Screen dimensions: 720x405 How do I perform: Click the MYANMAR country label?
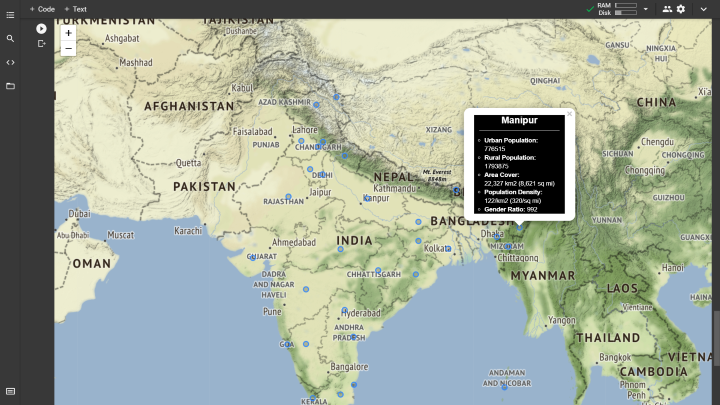pos(543,276)
